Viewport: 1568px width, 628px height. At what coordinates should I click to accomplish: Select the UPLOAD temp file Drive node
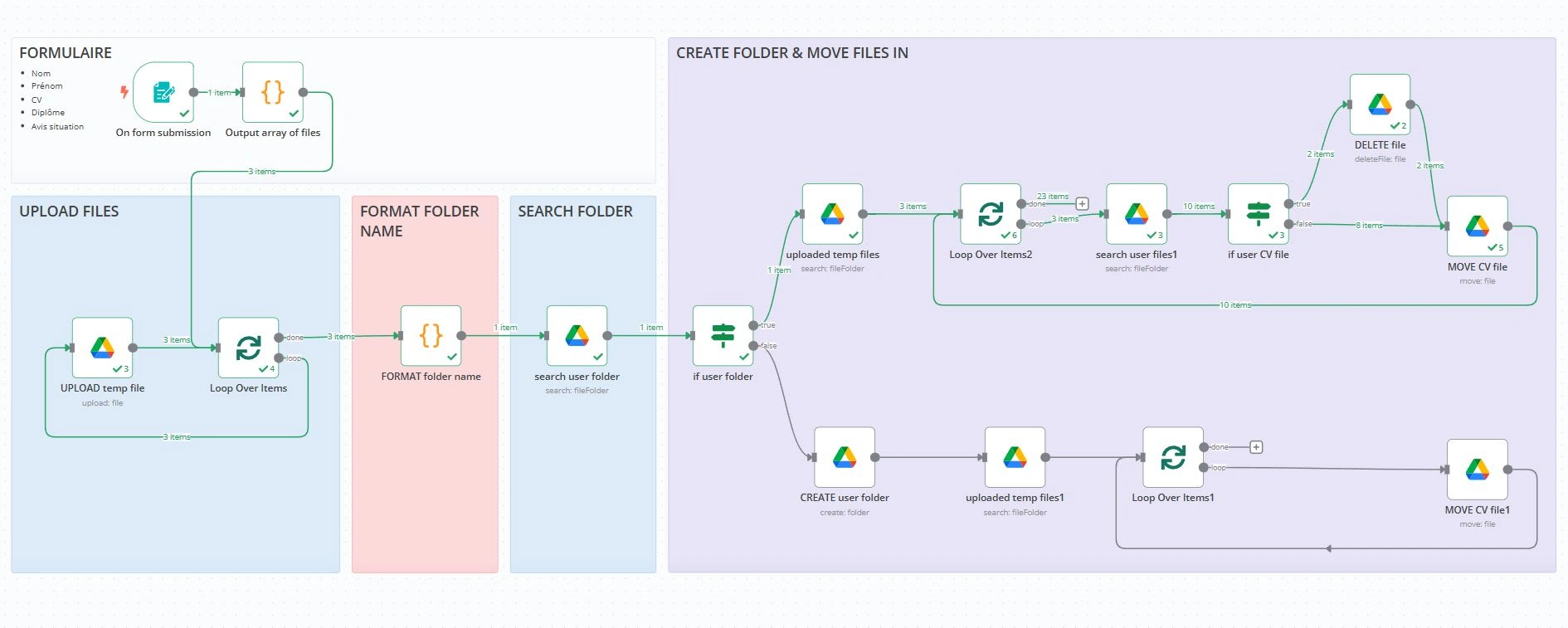pyautogui.click(x=103, y=348)
